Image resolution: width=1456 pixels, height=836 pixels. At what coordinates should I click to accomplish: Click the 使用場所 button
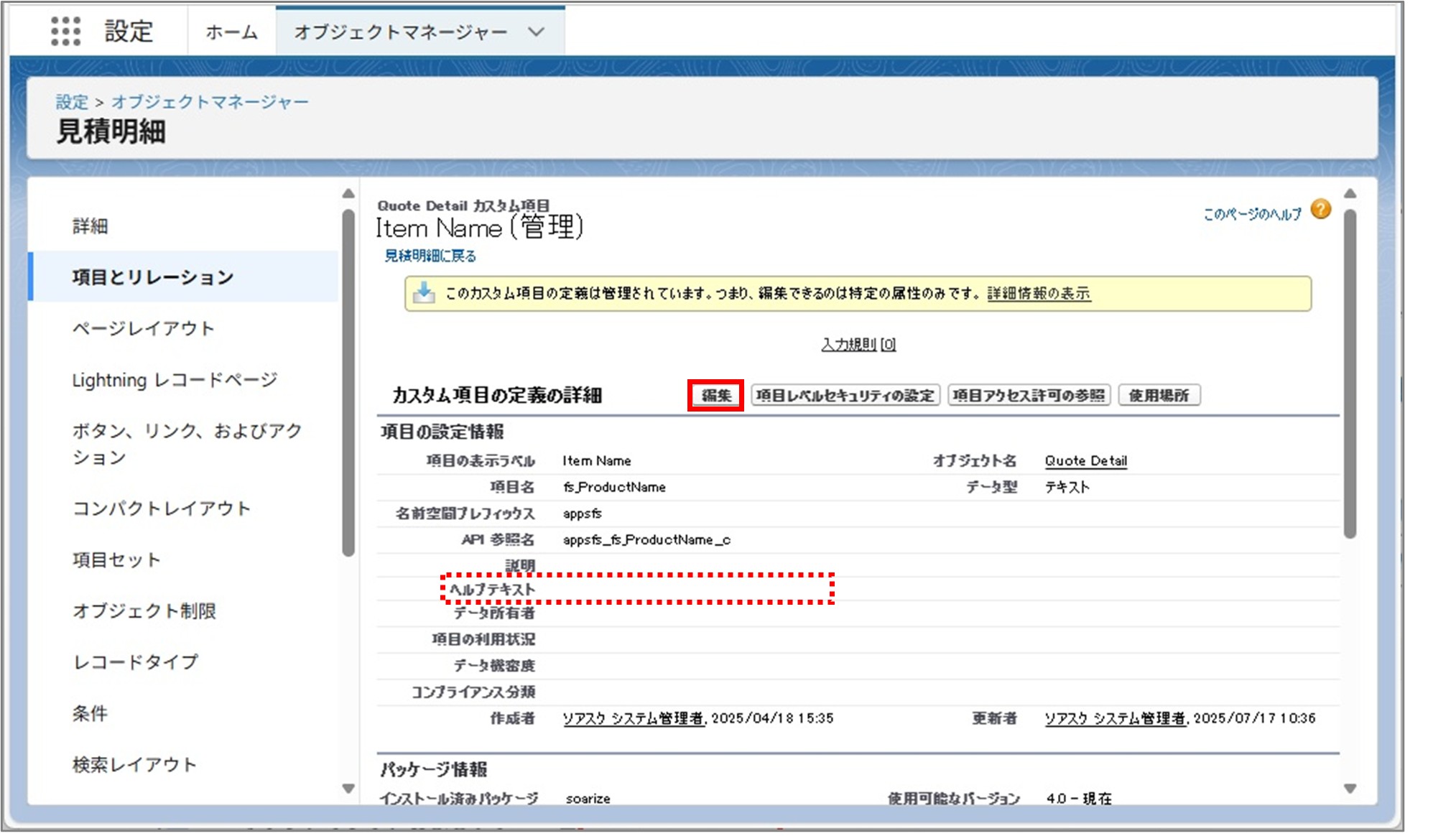1159,395
